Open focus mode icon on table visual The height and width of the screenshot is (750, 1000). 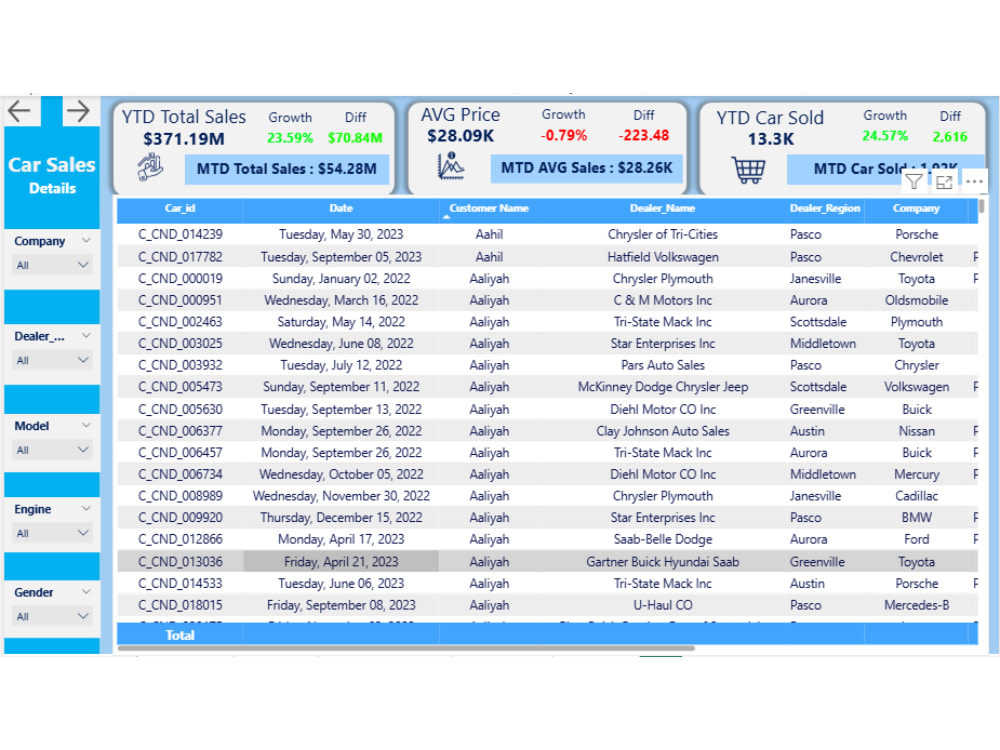pyautogui.click(x=944, y=182)
